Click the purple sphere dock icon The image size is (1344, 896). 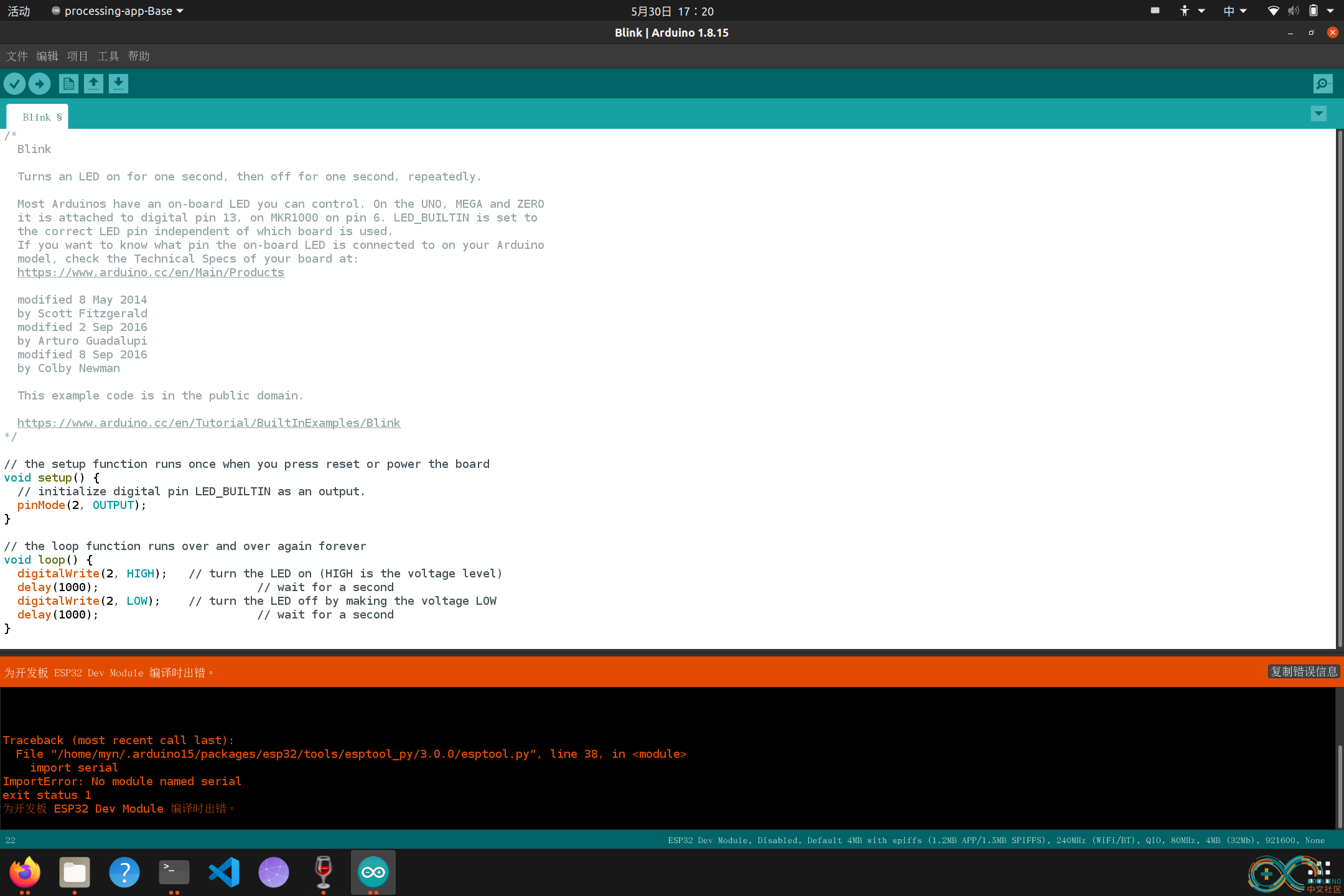[274, 872]
